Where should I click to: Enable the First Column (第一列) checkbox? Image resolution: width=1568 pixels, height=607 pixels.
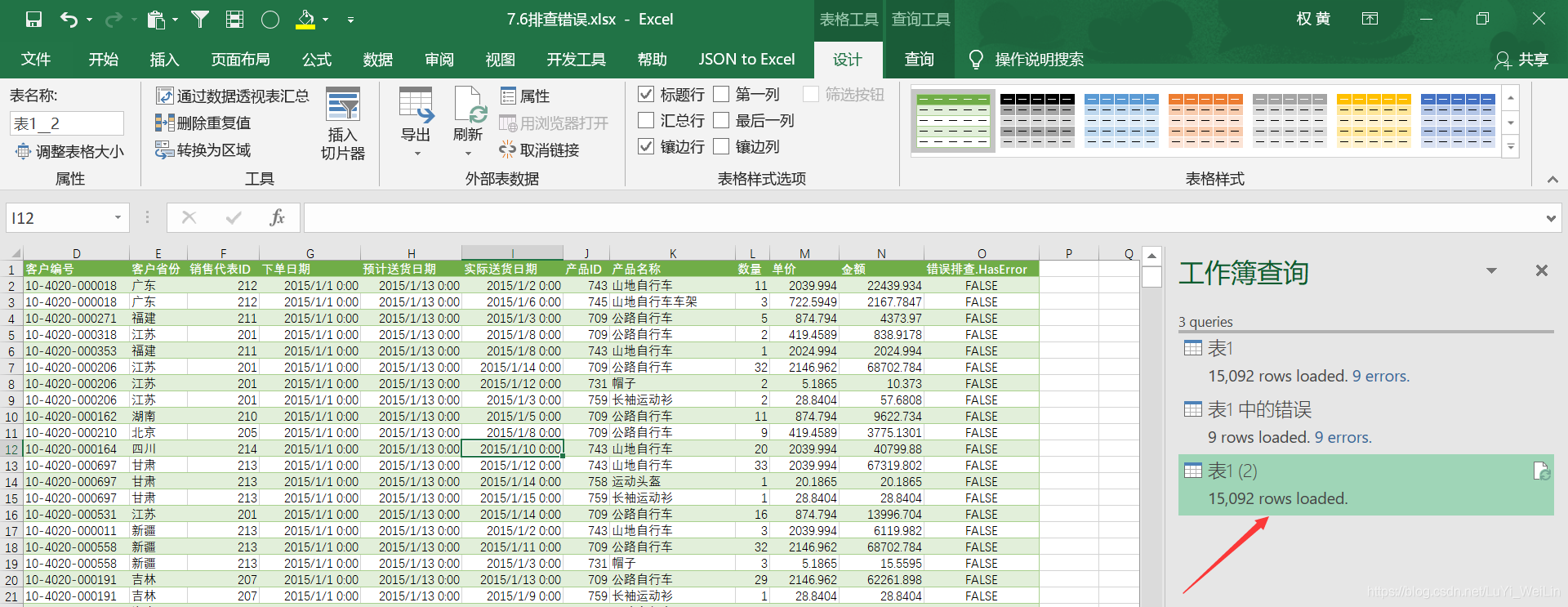[x=721, y=95]
